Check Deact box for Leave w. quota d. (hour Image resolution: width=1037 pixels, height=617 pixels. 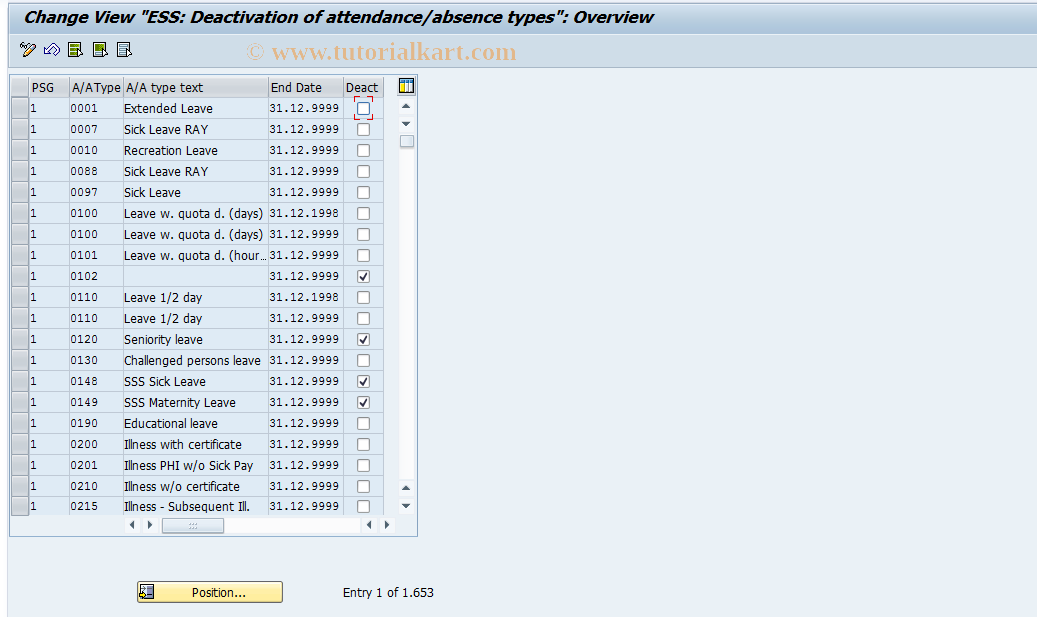363,255
